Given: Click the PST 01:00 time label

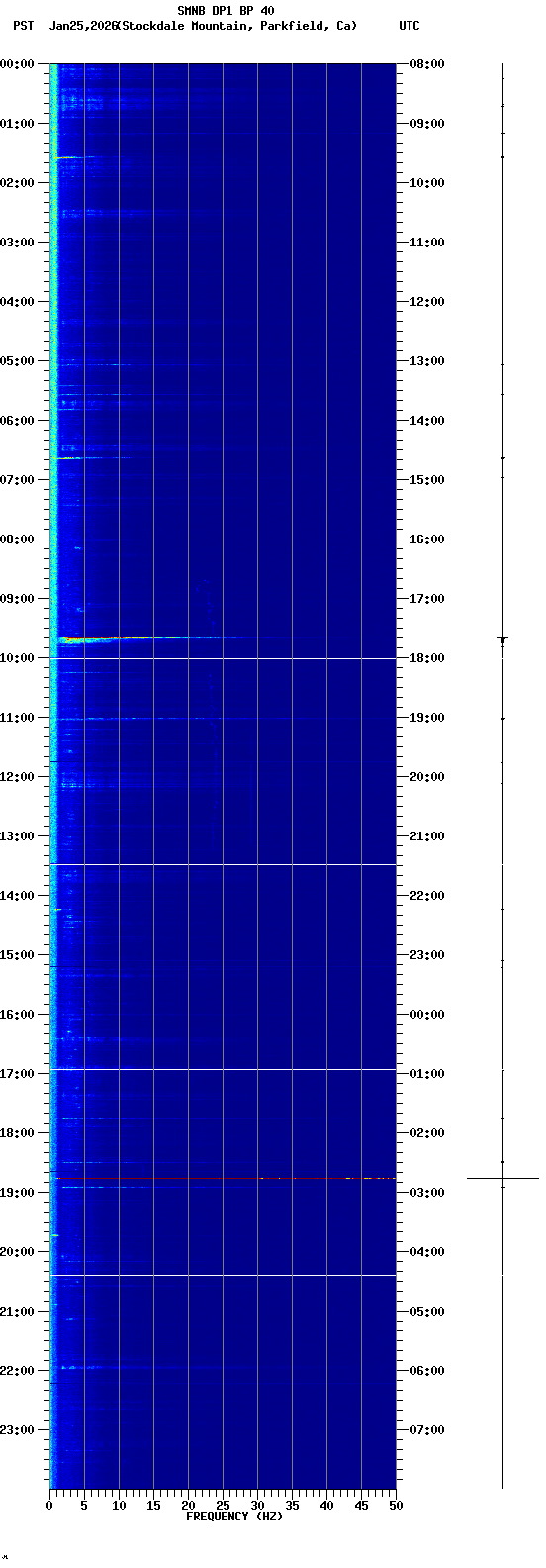Looking at the screenshot, I should pos(18,124).
